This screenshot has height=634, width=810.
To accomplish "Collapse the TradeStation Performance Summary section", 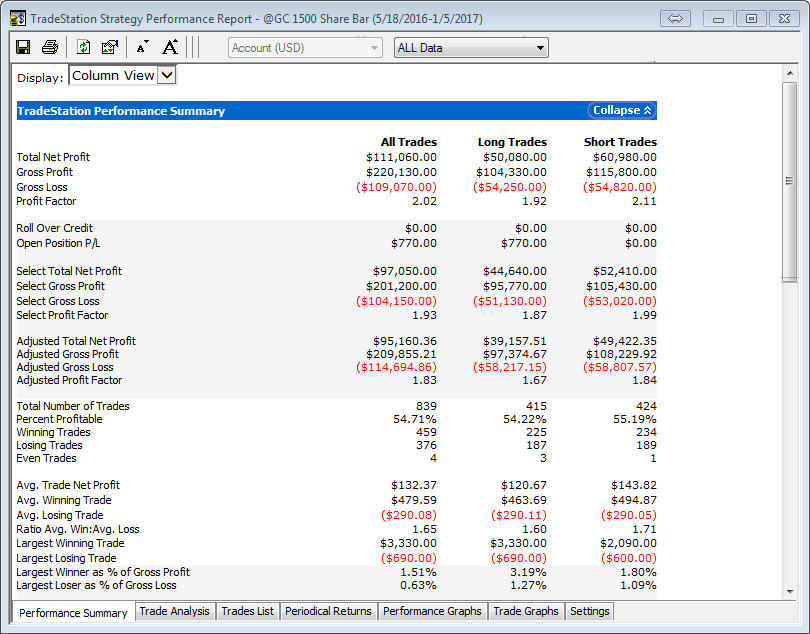I will pos(621,111).
